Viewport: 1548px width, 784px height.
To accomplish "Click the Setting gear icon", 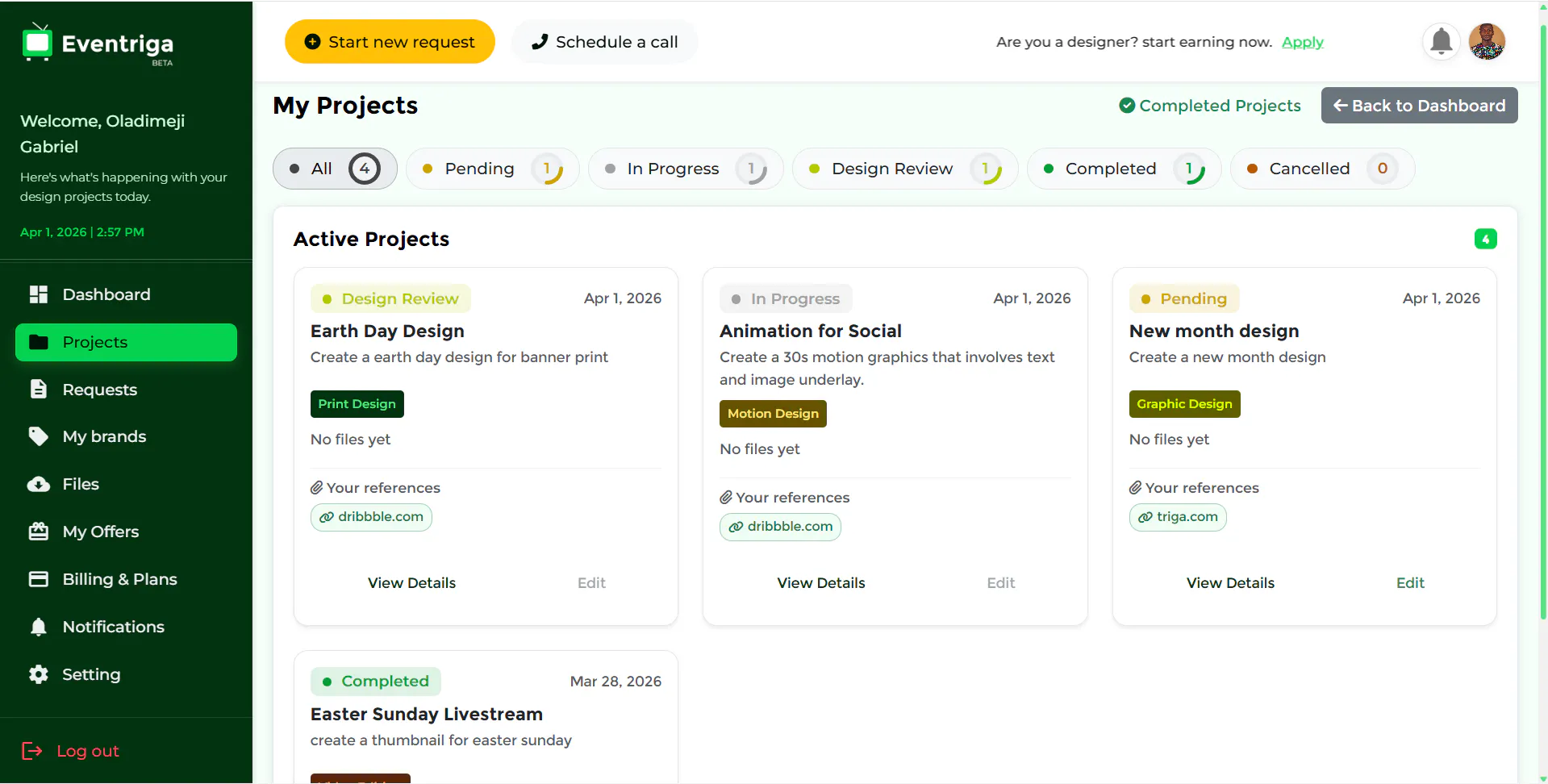I will click(x=39, y=674).
